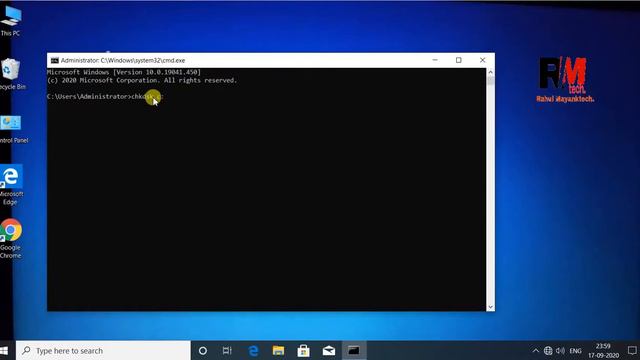Select the Recycle Bin desktop icon

click(x=11, y=74)
